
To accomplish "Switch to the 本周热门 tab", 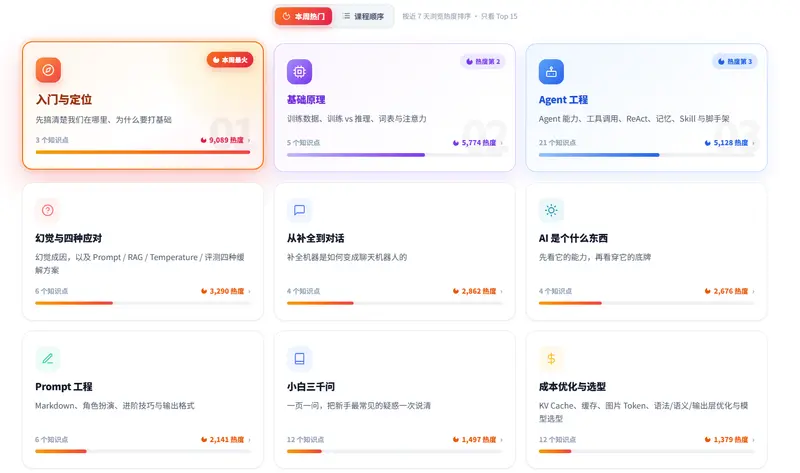I will (303, 16).
